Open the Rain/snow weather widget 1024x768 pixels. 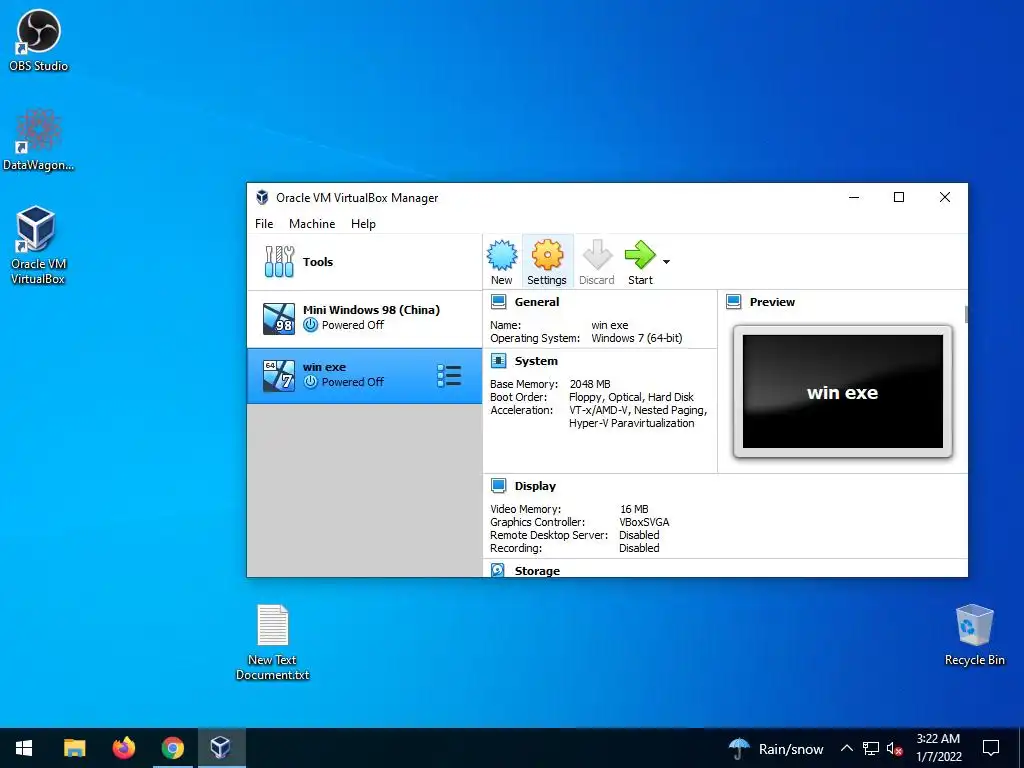tap(776, 748)
